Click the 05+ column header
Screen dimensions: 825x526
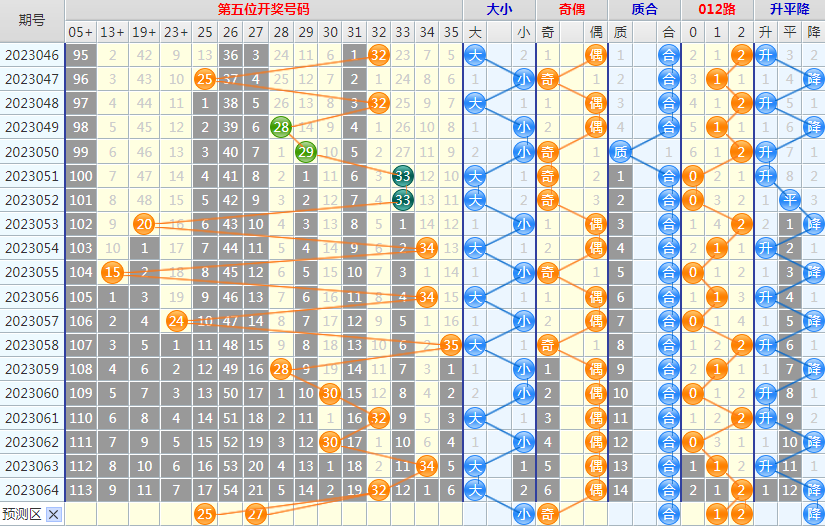[x=81, y=32]
